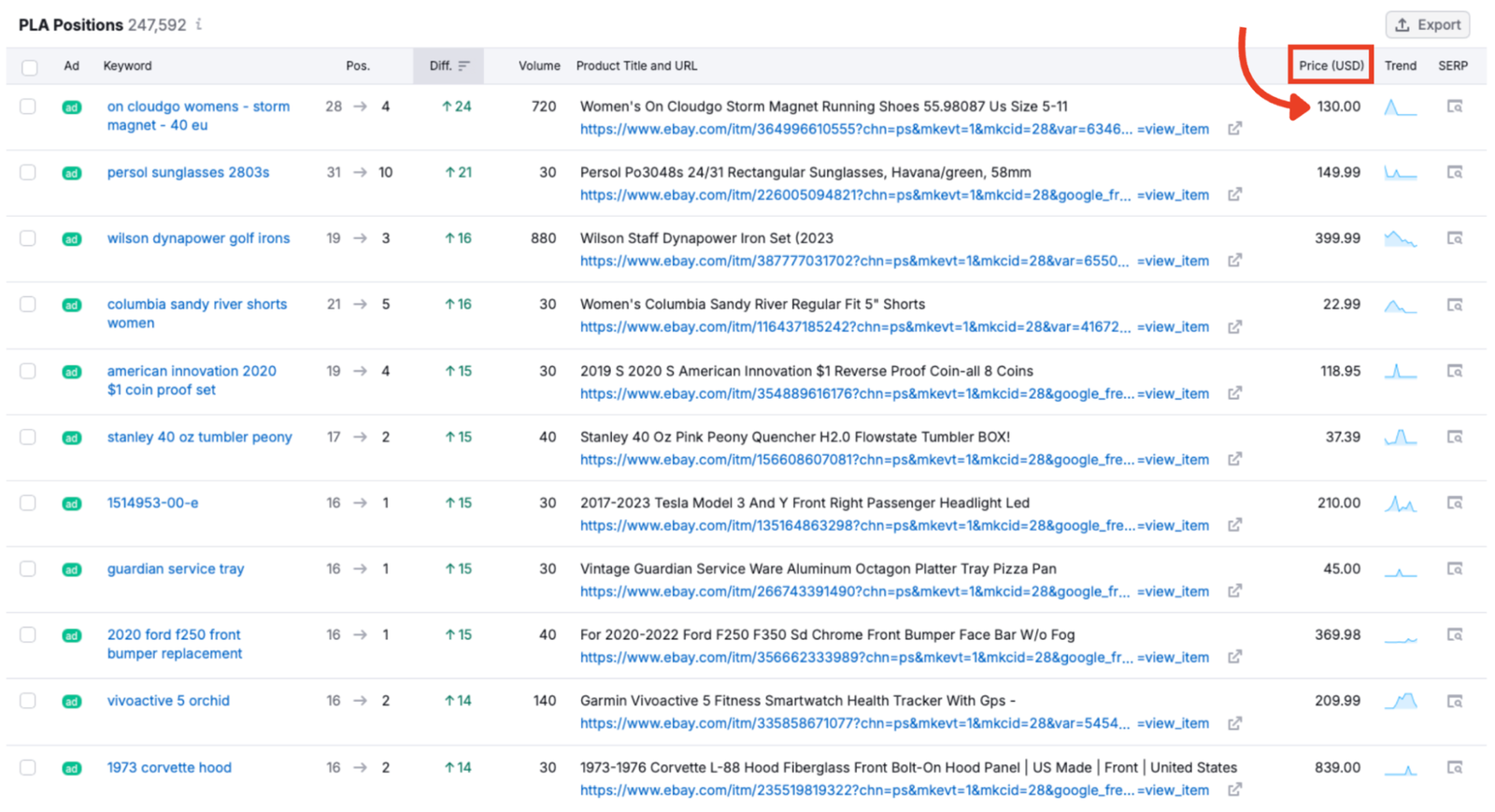Open keyword link 'guardian service tray'

[x=176, y=568]
